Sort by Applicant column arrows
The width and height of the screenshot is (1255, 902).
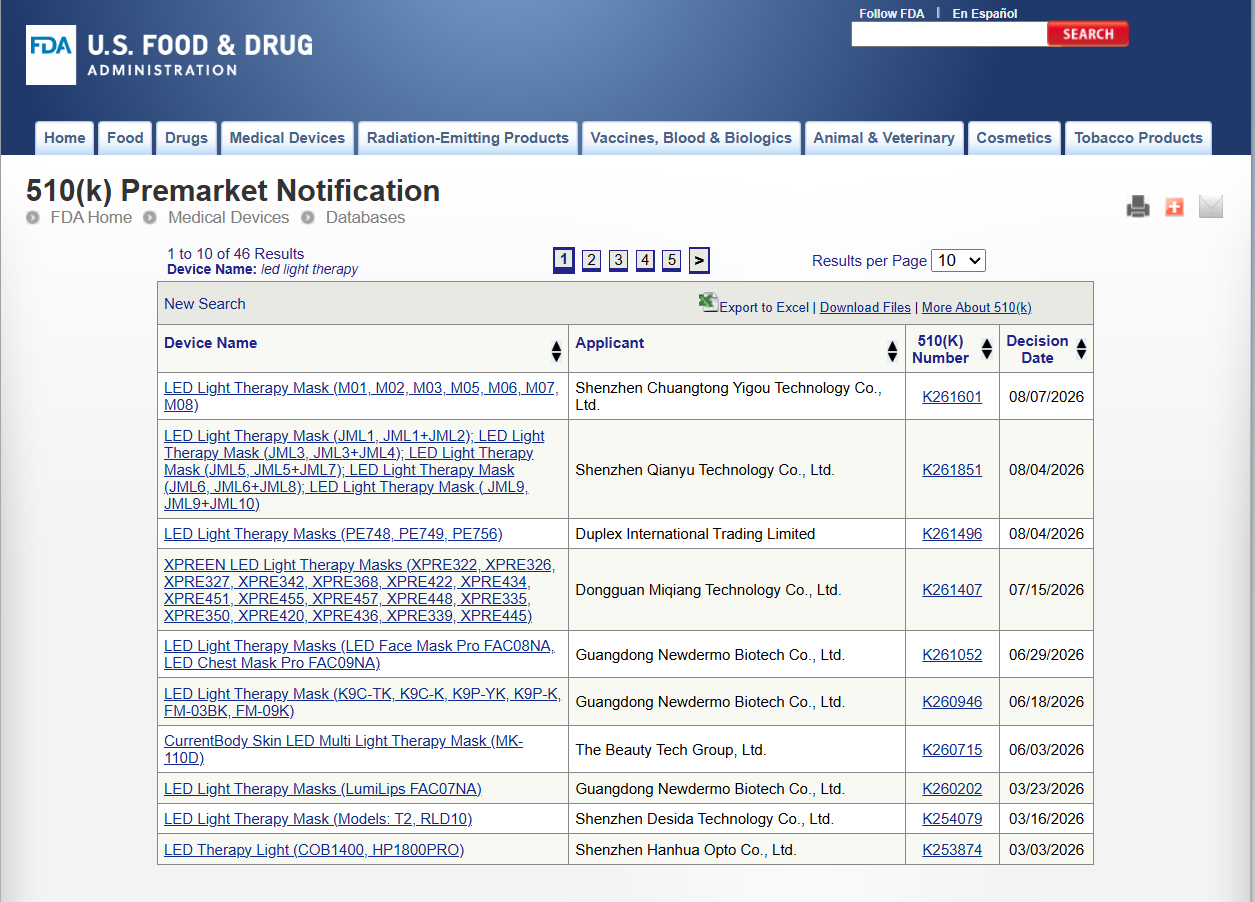pos(893,351)
